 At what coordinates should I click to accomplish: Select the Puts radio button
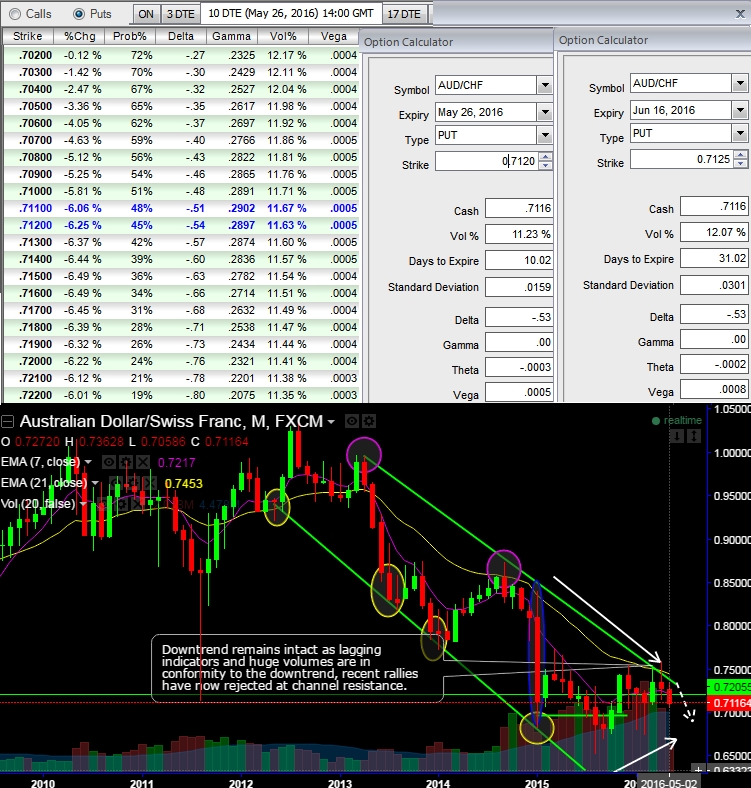[79, 14]
